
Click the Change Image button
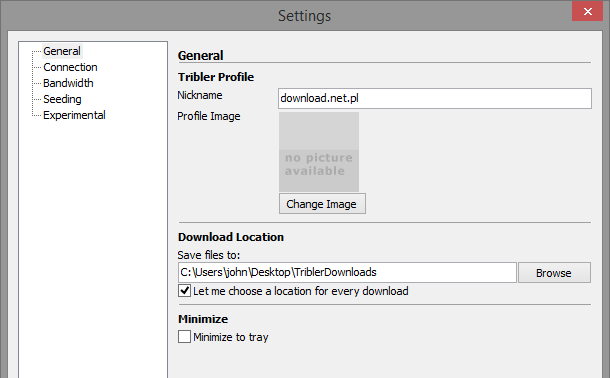click(322, 204)
